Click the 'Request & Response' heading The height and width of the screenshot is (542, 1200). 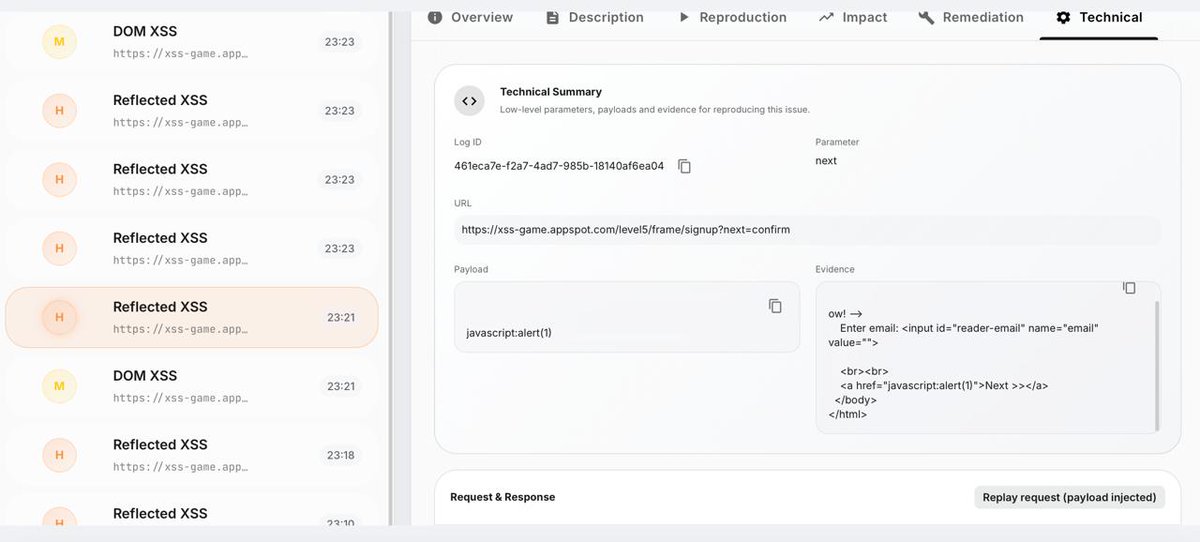502,497
